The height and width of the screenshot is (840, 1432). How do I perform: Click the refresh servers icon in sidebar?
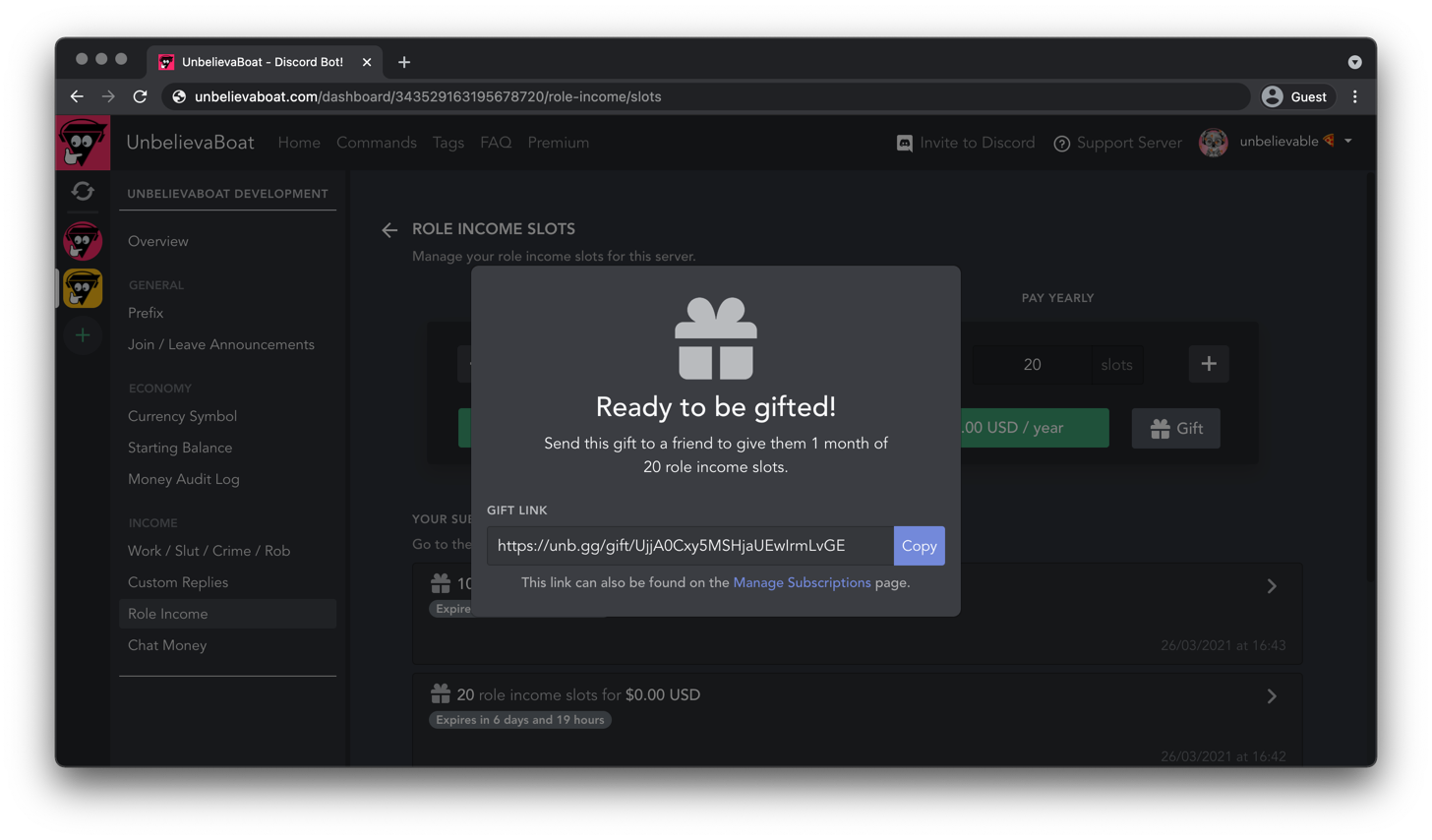(83, 191)
